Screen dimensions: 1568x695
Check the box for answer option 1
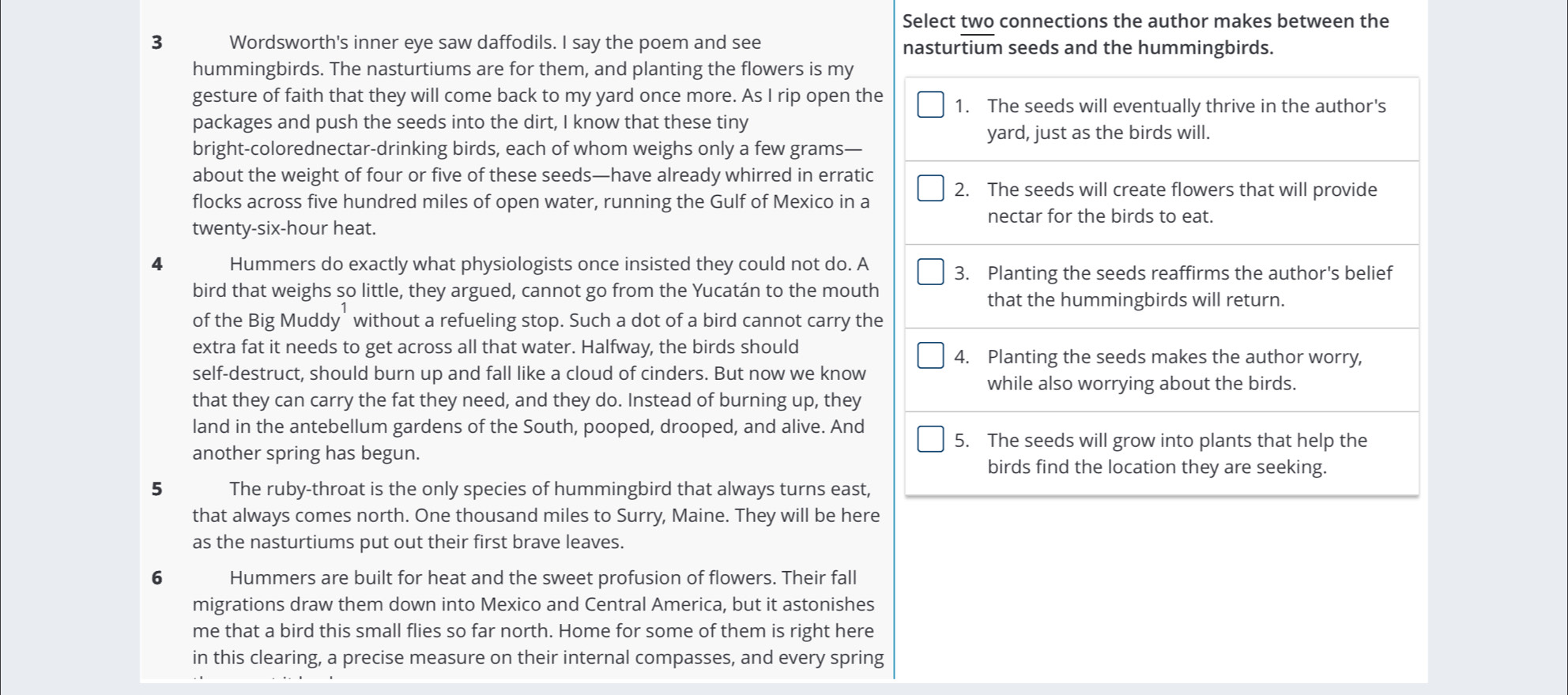[930, 104]
